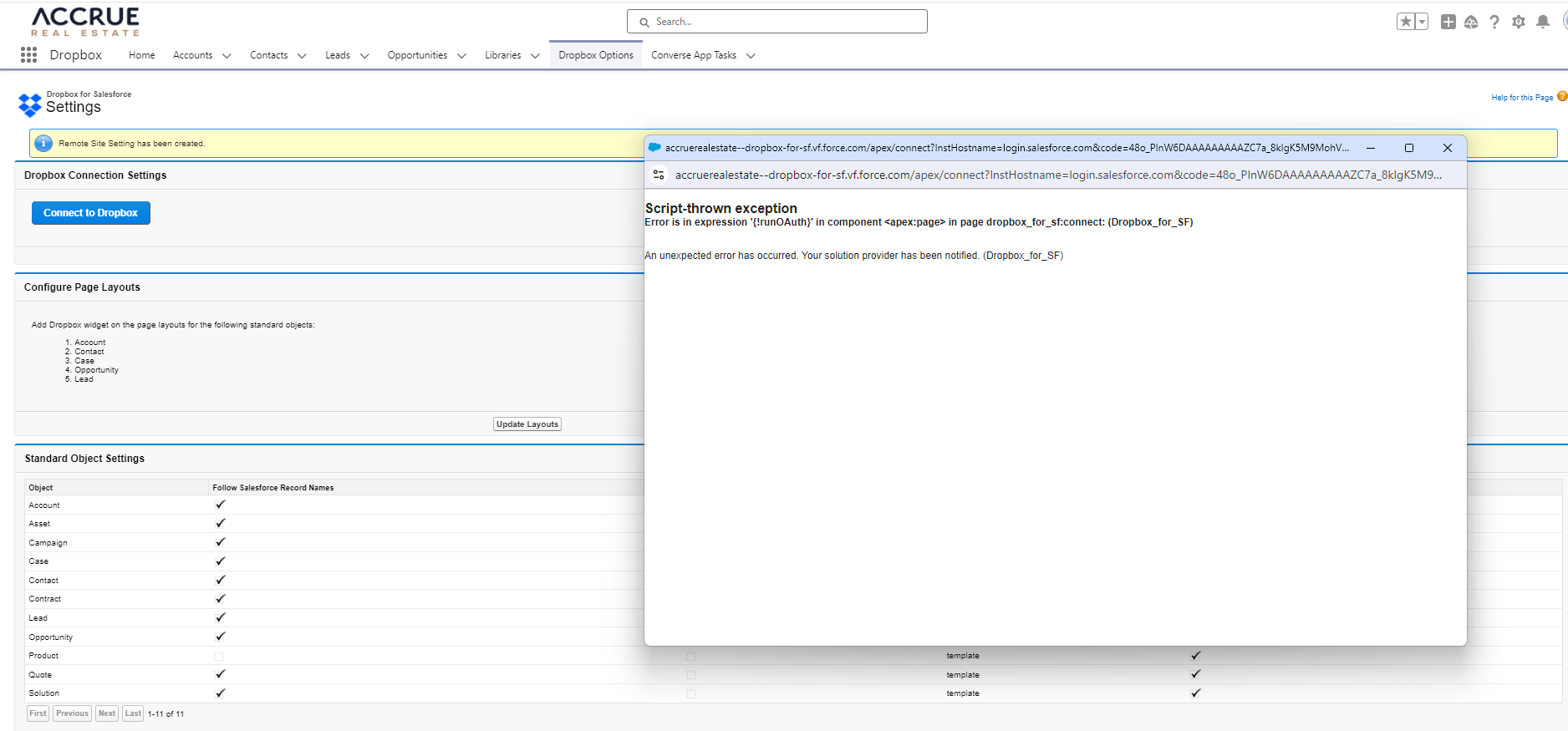Open the Trailhead guidance icon
Viewport: 1568px width, 731px height.
tap(1471, 22)
